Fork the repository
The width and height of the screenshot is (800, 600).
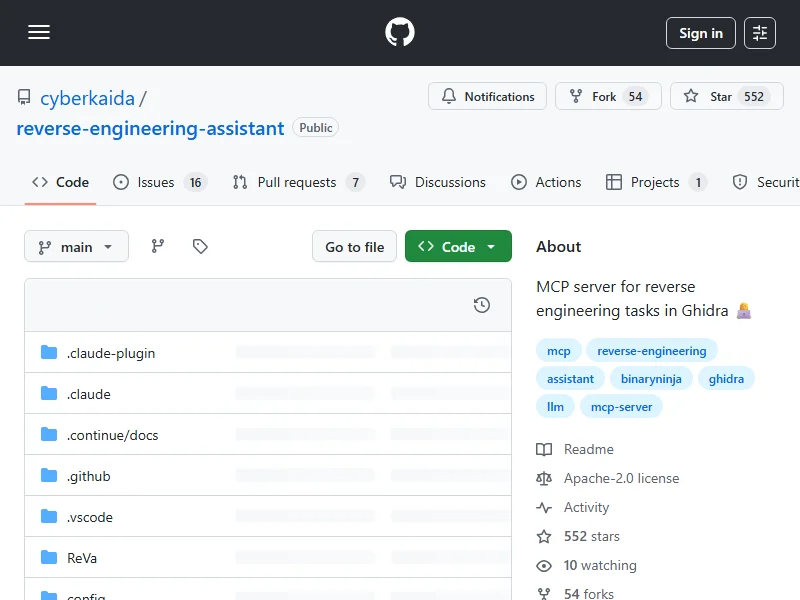pyautogui.click(x=607, y=97)
